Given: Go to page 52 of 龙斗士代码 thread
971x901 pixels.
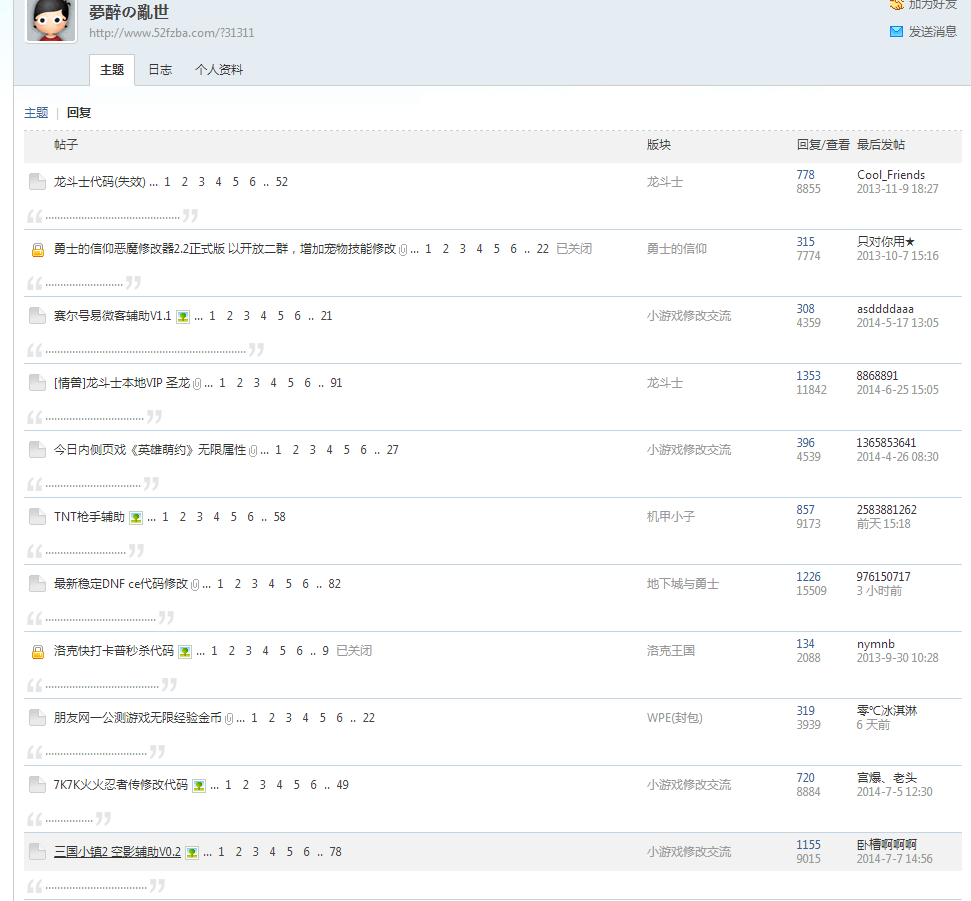Looking at the screenshot, I should (282, 182).
